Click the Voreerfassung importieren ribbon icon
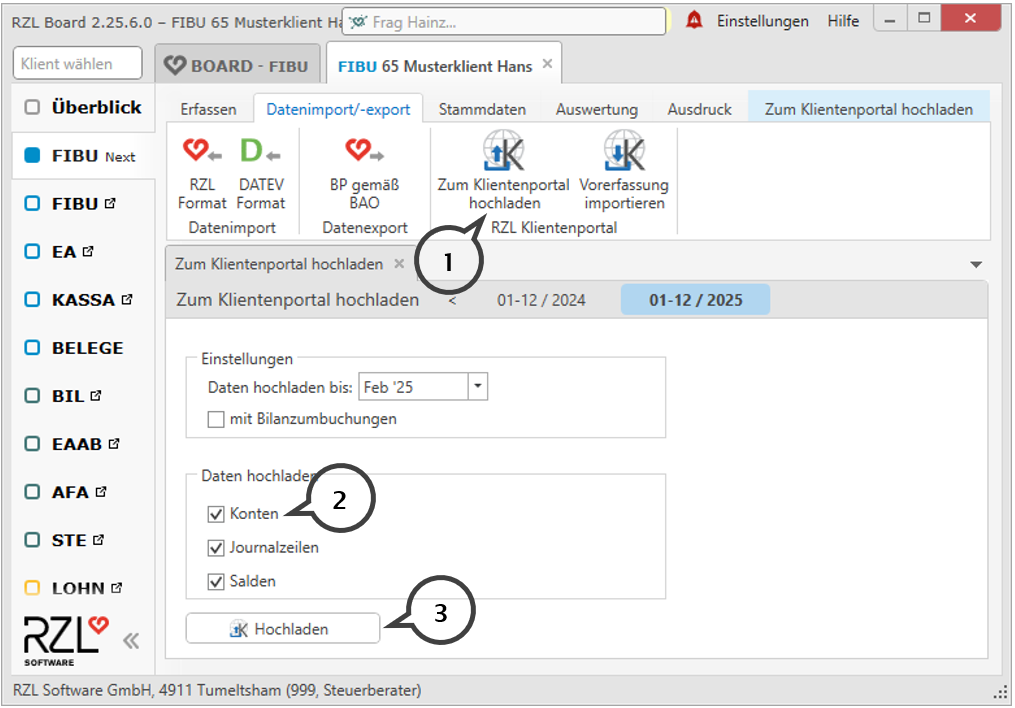The image size is (1015, 708). click(x=624, y=152)
